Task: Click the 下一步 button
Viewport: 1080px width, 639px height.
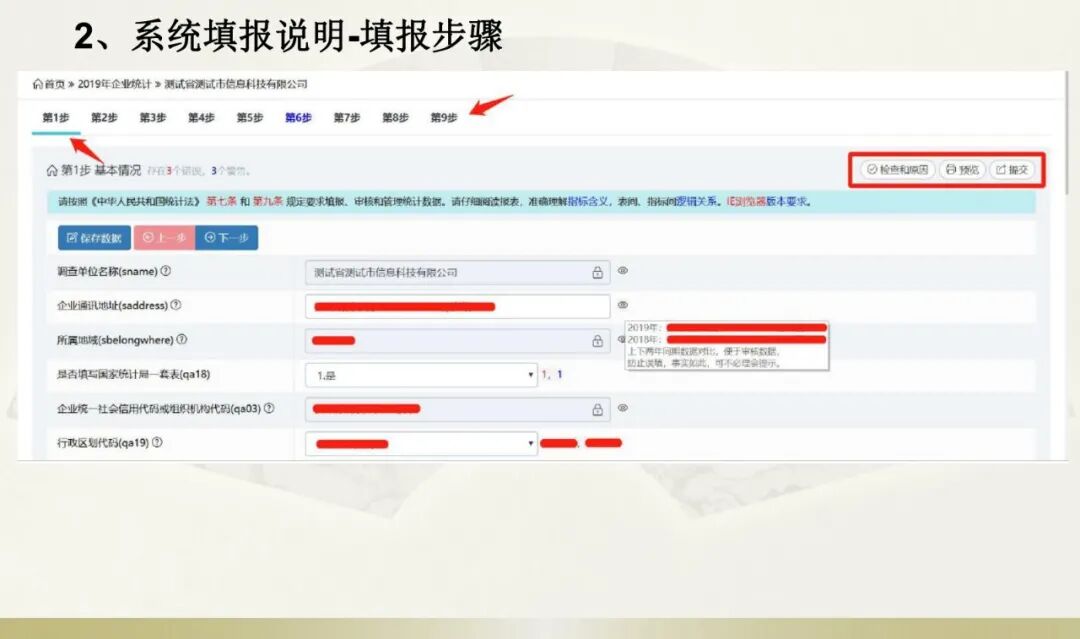Action: pos(227,238)
